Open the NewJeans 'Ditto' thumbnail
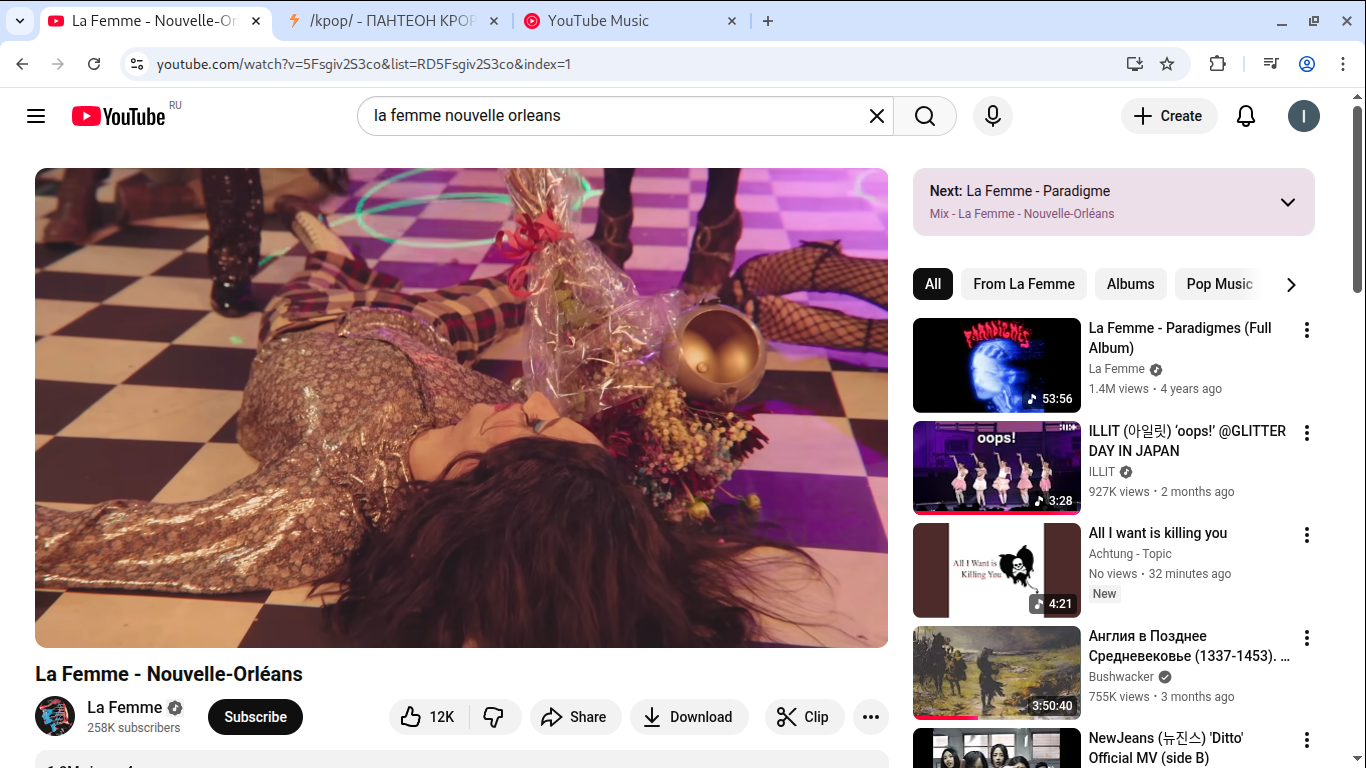This screenshot has width=1366, height=768. coord(997,749)
